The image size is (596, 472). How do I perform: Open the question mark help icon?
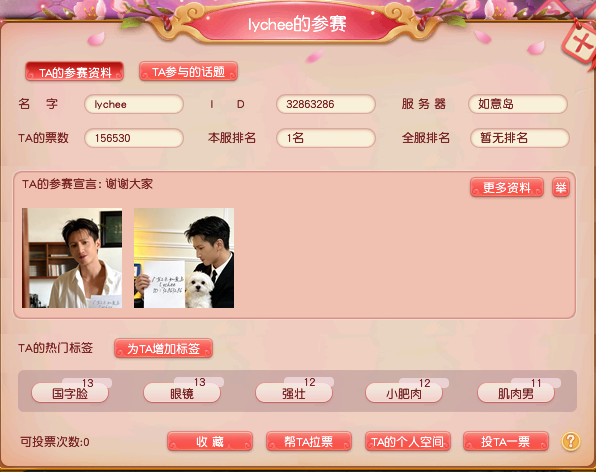pyautogui.click(x=571, y=441)
